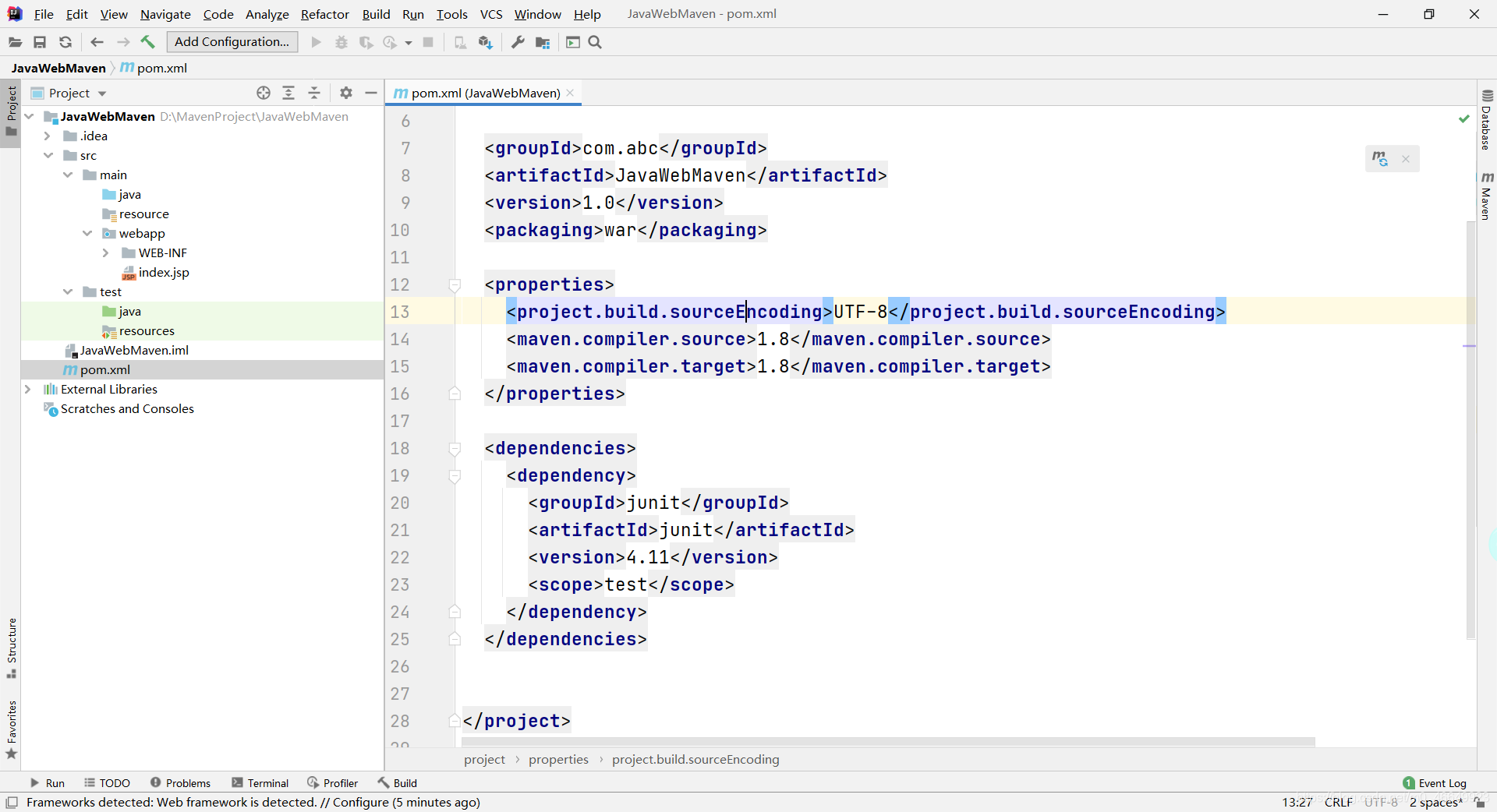Viewport: 1497px width, 812px height.
Task: Open the Profiler tool window
Action: [333, 783]
